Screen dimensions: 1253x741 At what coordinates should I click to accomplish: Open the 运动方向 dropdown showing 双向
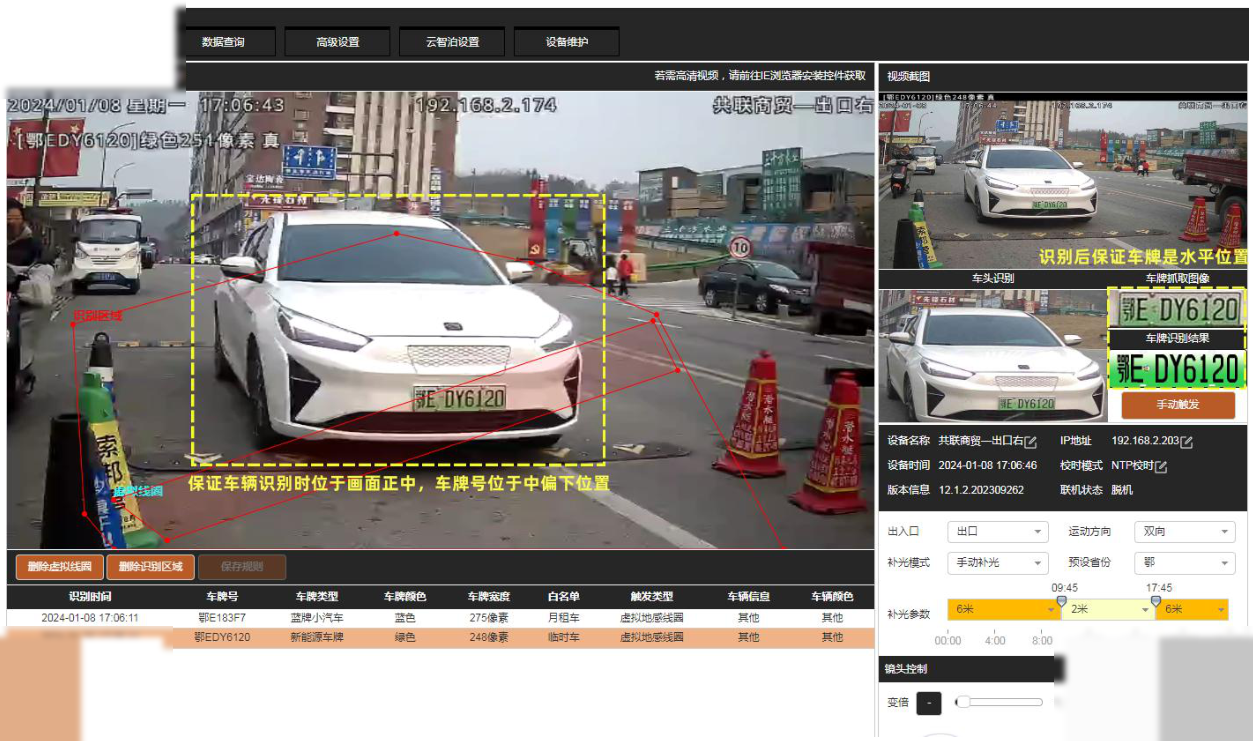(1185, 532)
